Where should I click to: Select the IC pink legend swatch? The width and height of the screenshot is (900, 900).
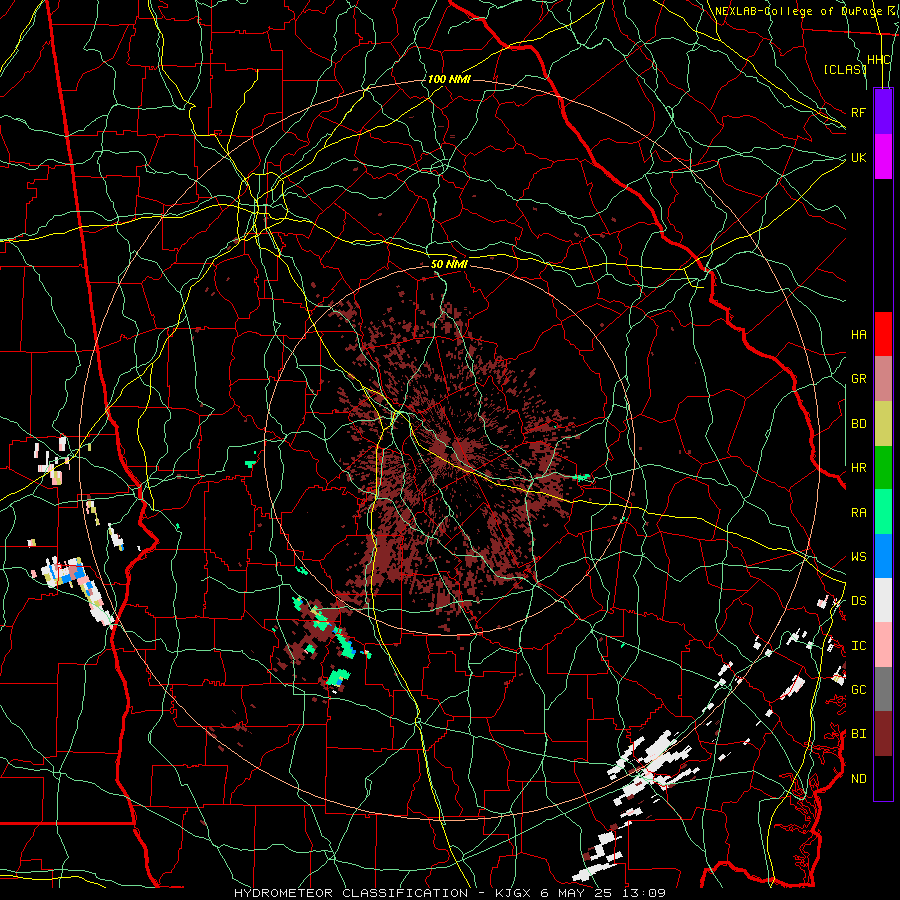point(883,645)
